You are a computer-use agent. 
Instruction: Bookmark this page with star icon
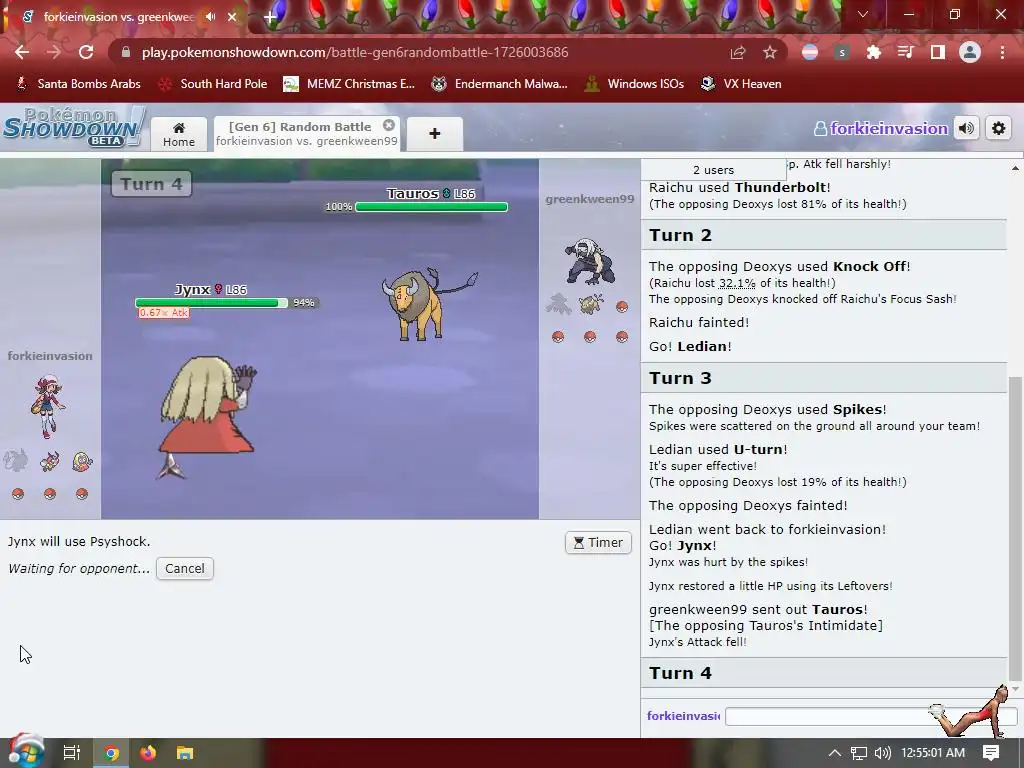(x=770, y=52)
